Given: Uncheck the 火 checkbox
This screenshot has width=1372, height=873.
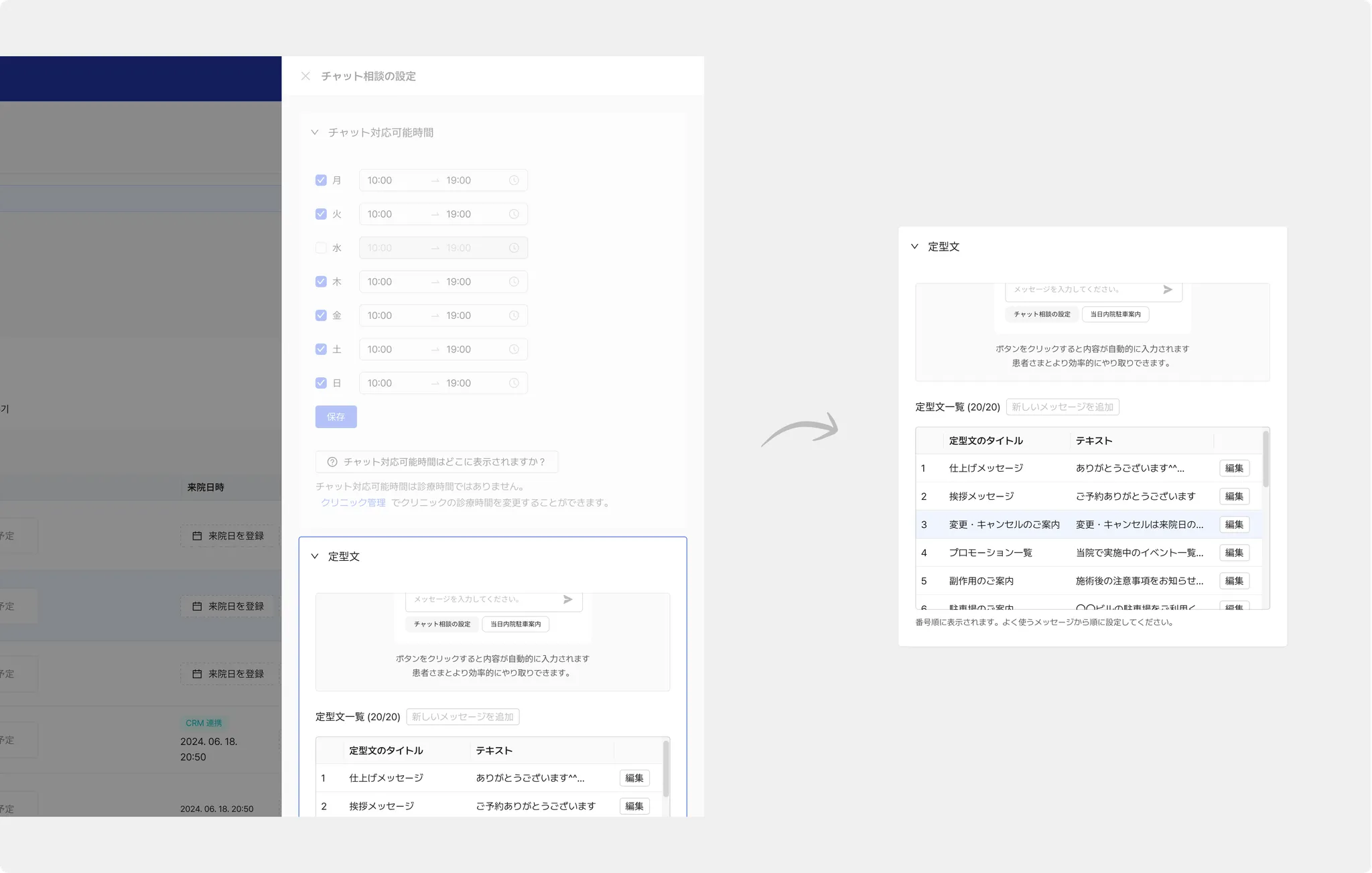Looking at the screenshot, I should coord(321,214).
